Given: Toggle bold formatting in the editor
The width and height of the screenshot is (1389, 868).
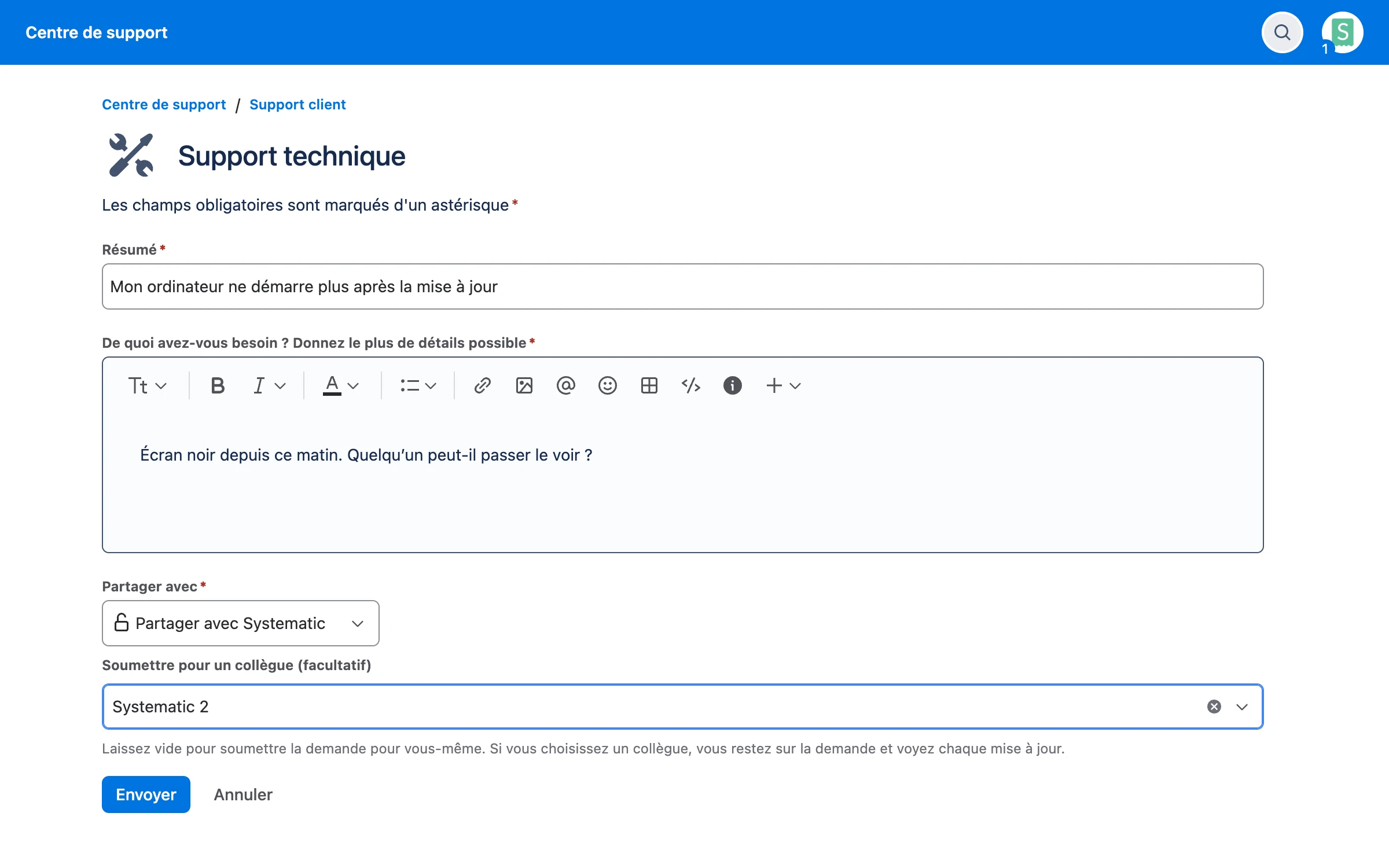Looking at the screenshot, I should tap(218, 385).
